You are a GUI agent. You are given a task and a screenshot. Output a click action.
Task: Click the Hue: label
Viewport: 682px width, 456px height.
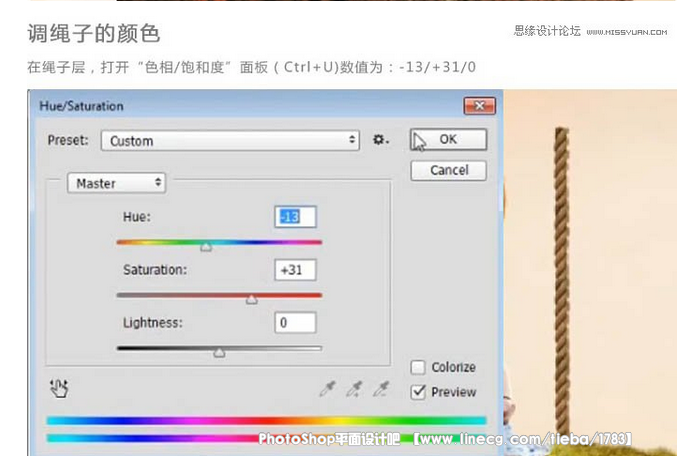(x=137, y=217)
